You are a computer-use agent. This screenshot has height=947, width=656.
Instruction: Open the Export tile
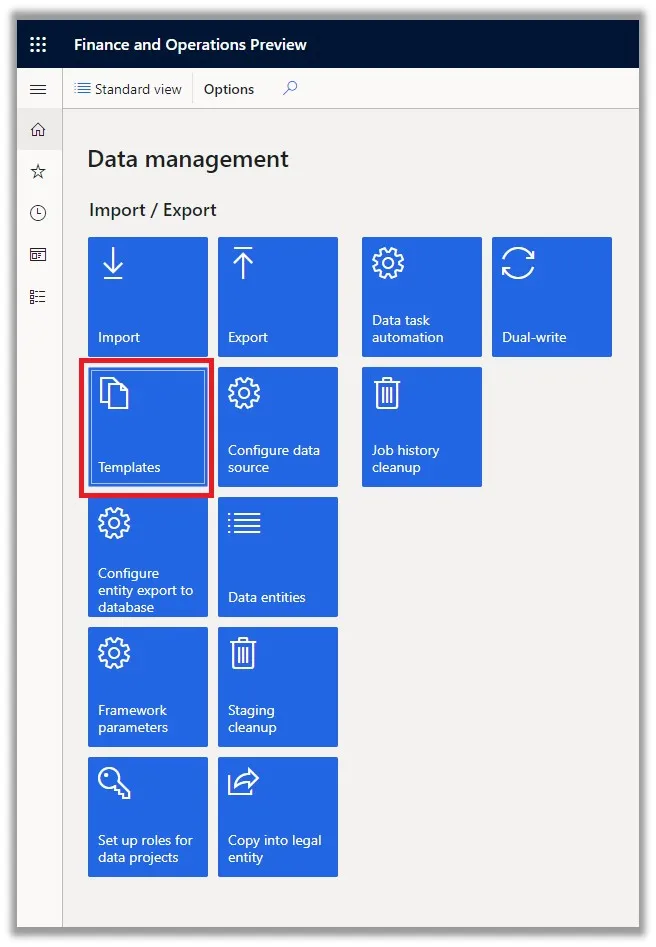278,297
